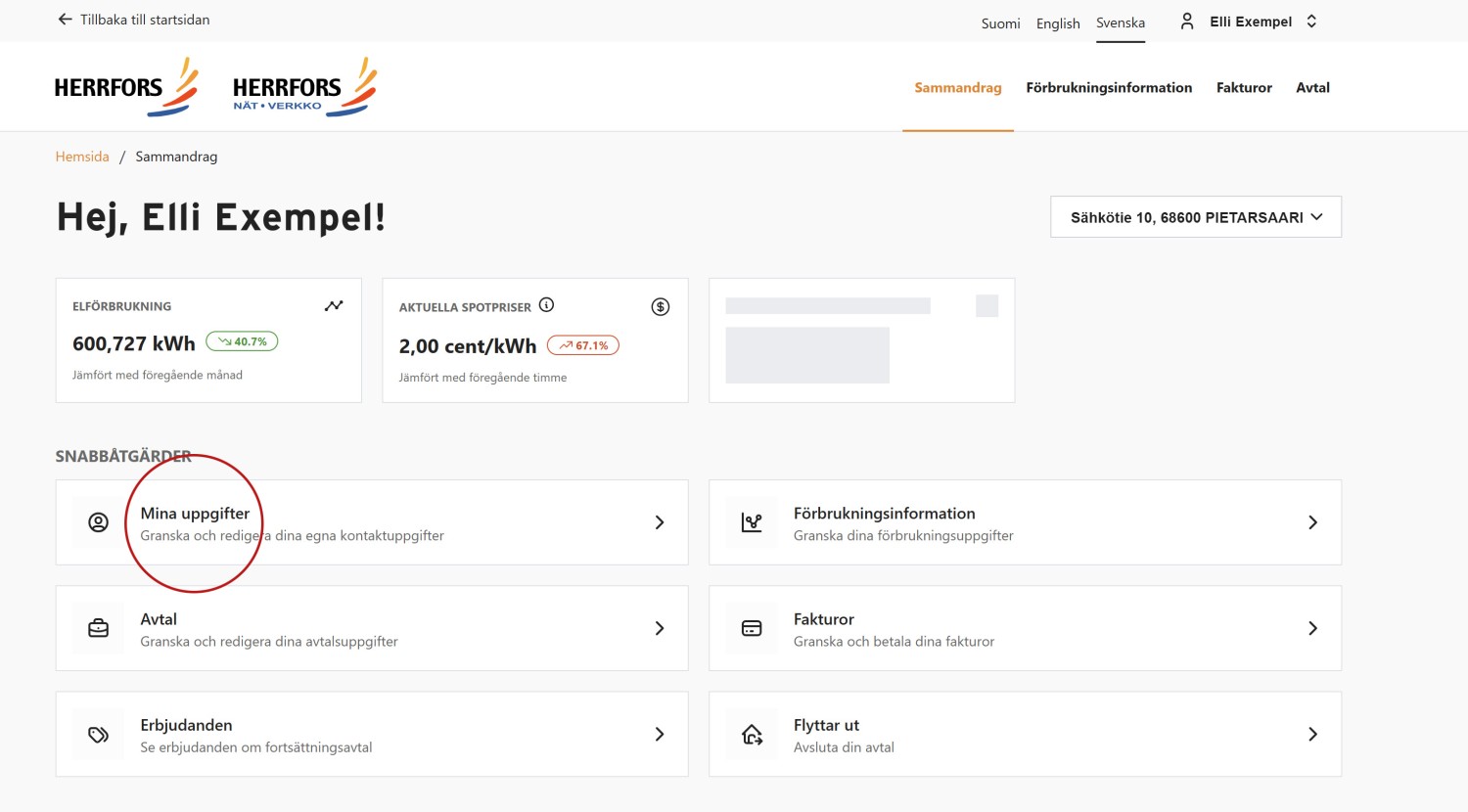Click the Sammandrag breadcrumb text
Viewport: 1468px width, 812px height.
[x=176, y=157]
